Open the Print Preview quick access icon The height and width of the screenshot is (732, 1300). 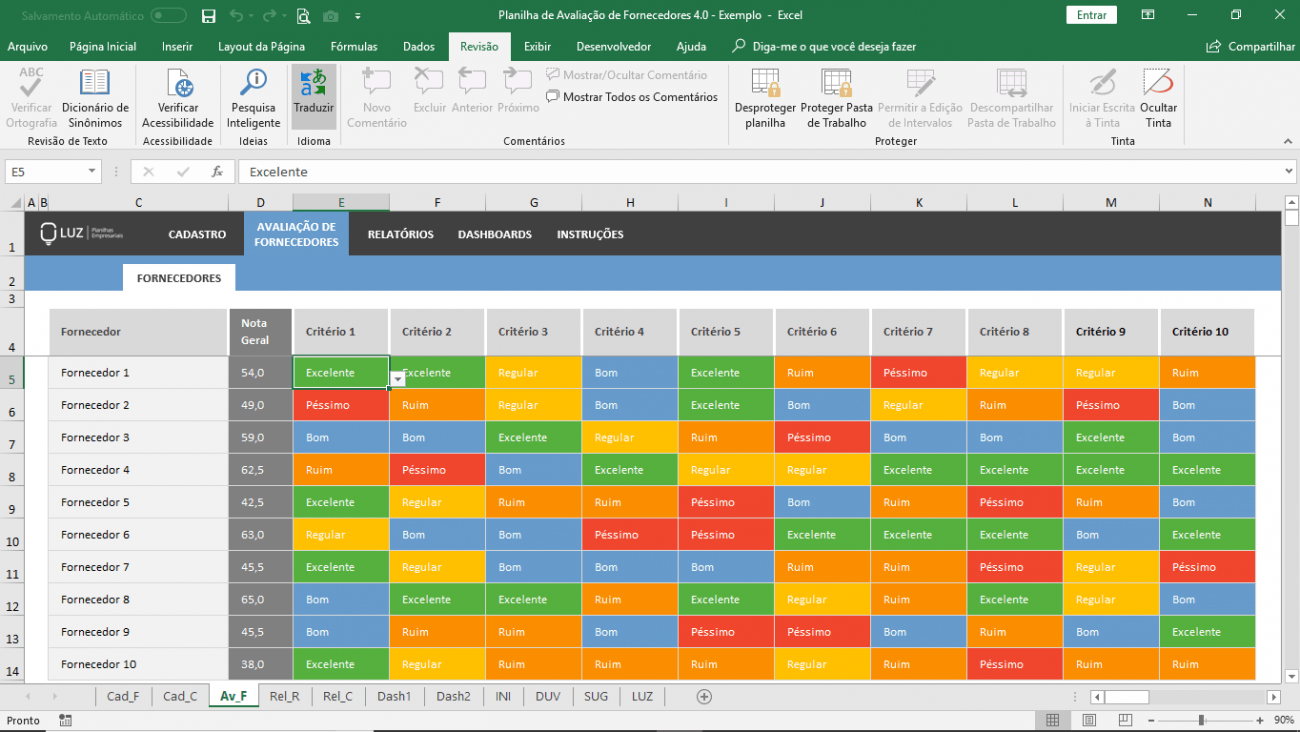click(303, 16)
